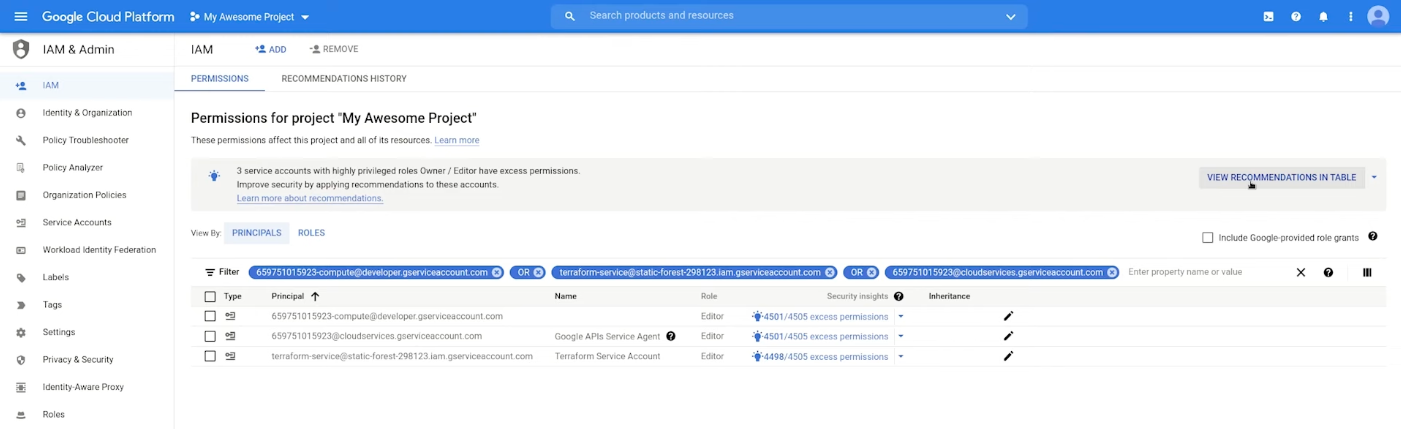
Task: Open the three-dot utilities menu in top bar
Action: (1351, 17)
